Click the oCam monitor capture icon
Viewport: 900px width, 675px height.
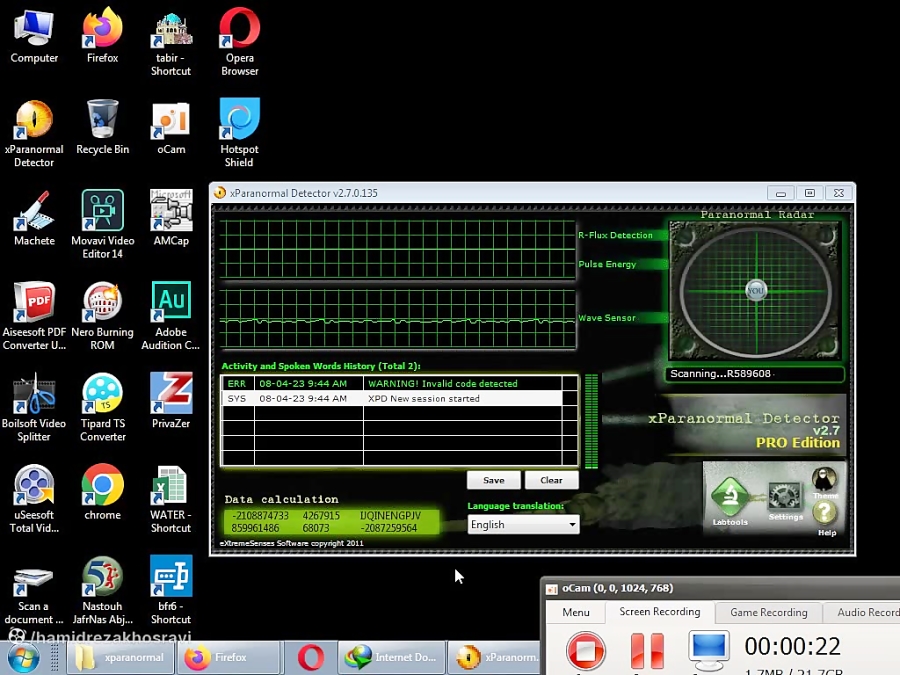pos(709,650)
